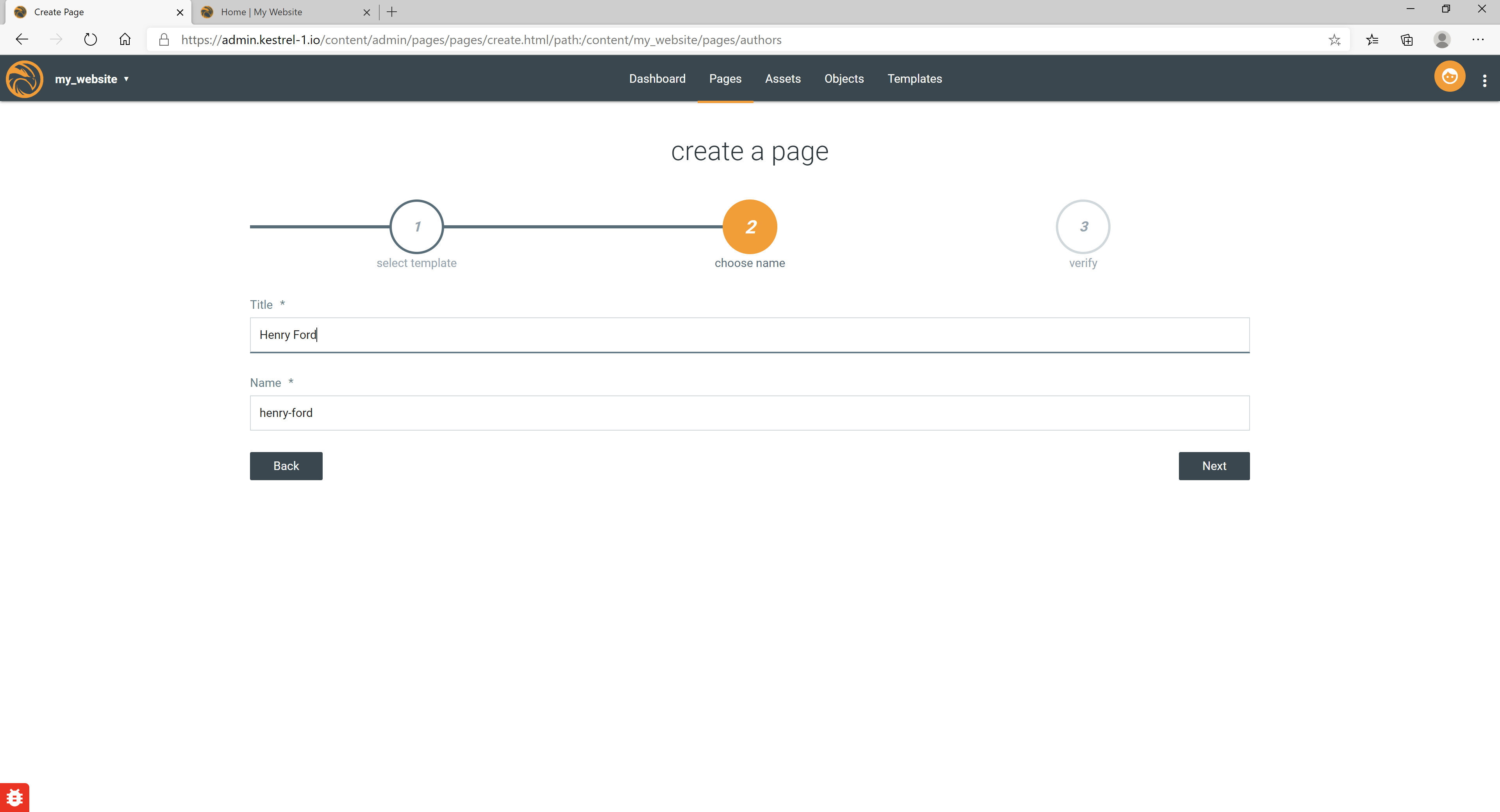Open the red bug report icon
This screenshot has height=812, width=1500.
[14, 797]
